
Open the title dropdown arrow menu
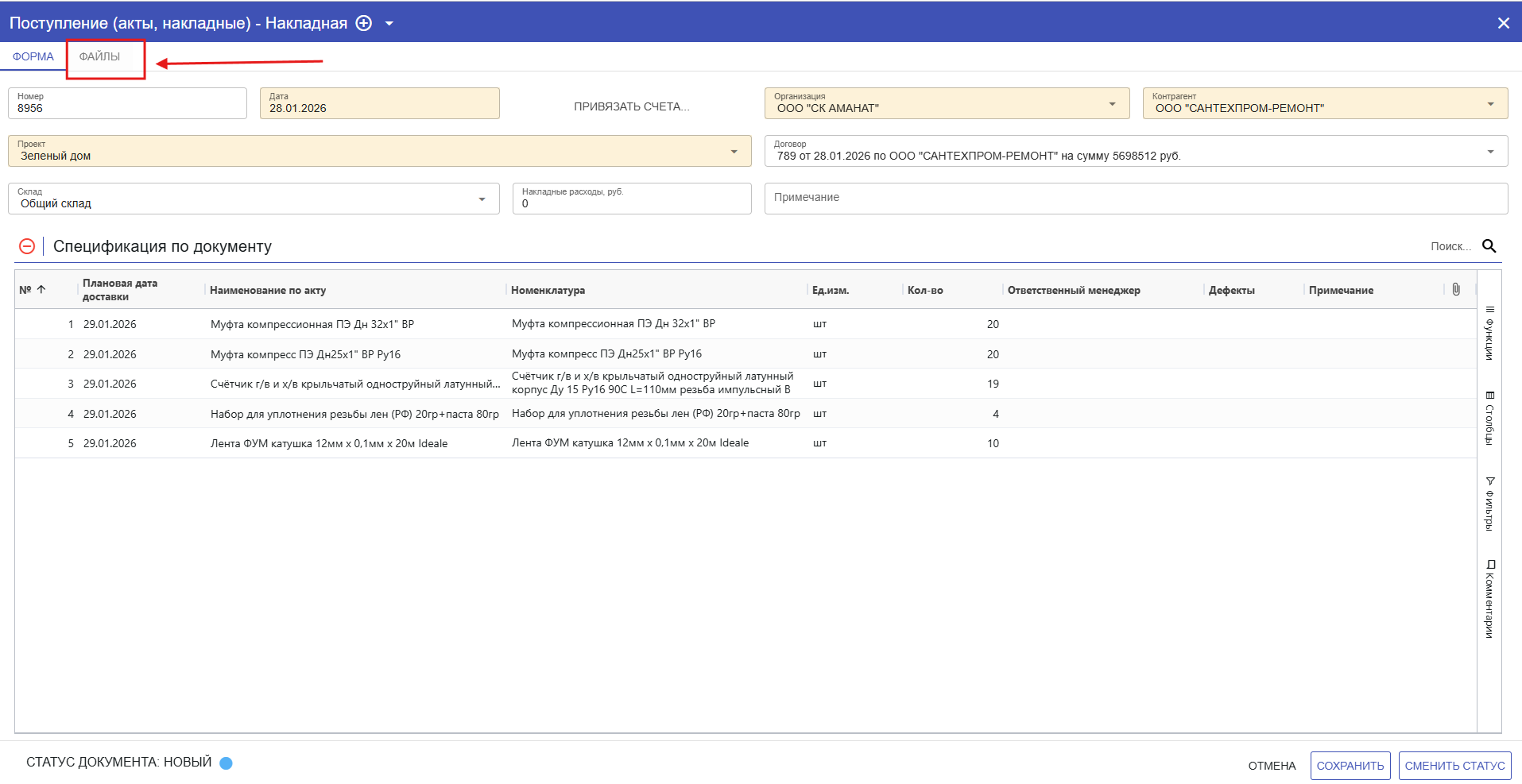(389, 24)
